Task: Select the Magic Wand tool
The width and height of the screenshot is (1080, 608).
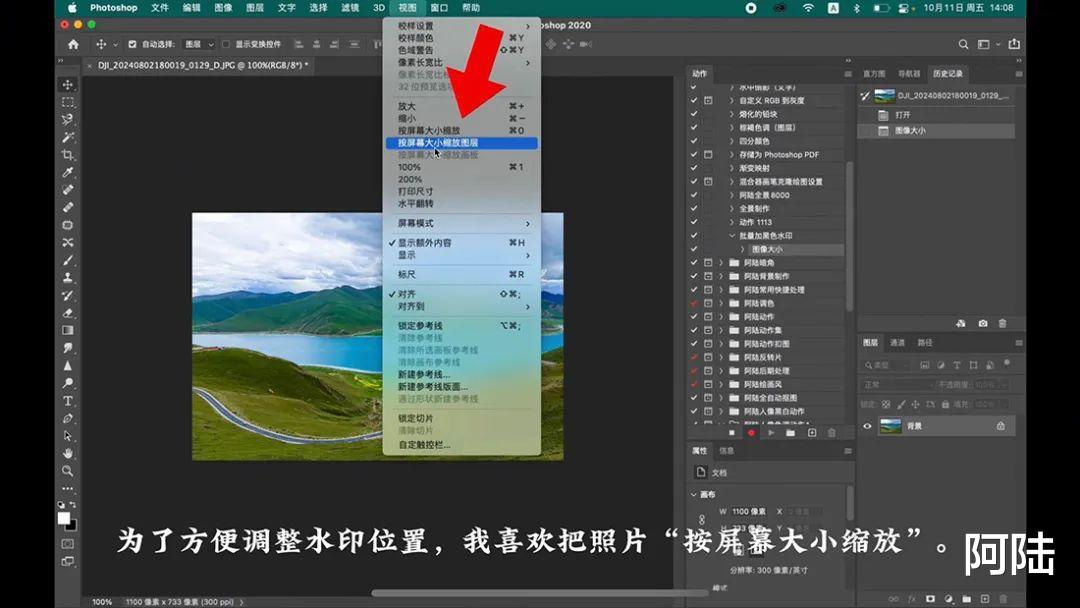Action: point(68,137)
